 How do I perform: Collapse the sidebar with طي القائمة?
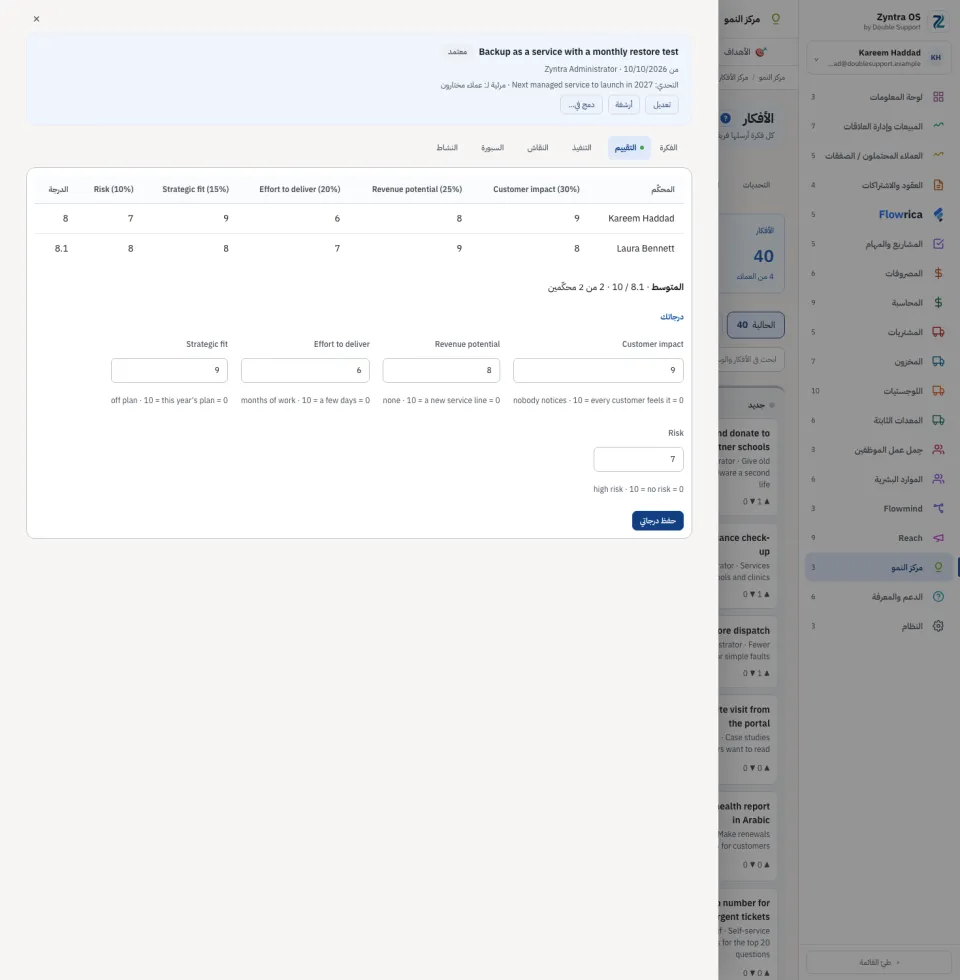tap(879, 962)
